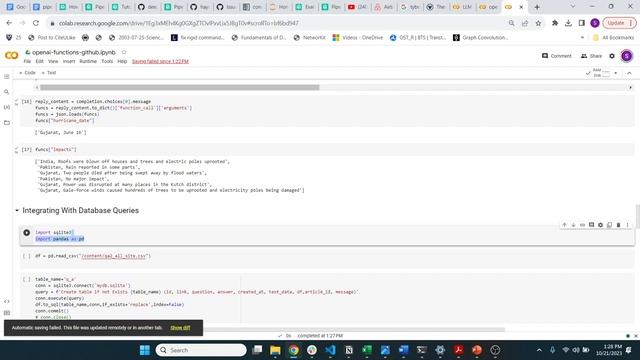640x360 pixels.
Task: Open a new Chrome tab
Action: click(x=537, y=7)
